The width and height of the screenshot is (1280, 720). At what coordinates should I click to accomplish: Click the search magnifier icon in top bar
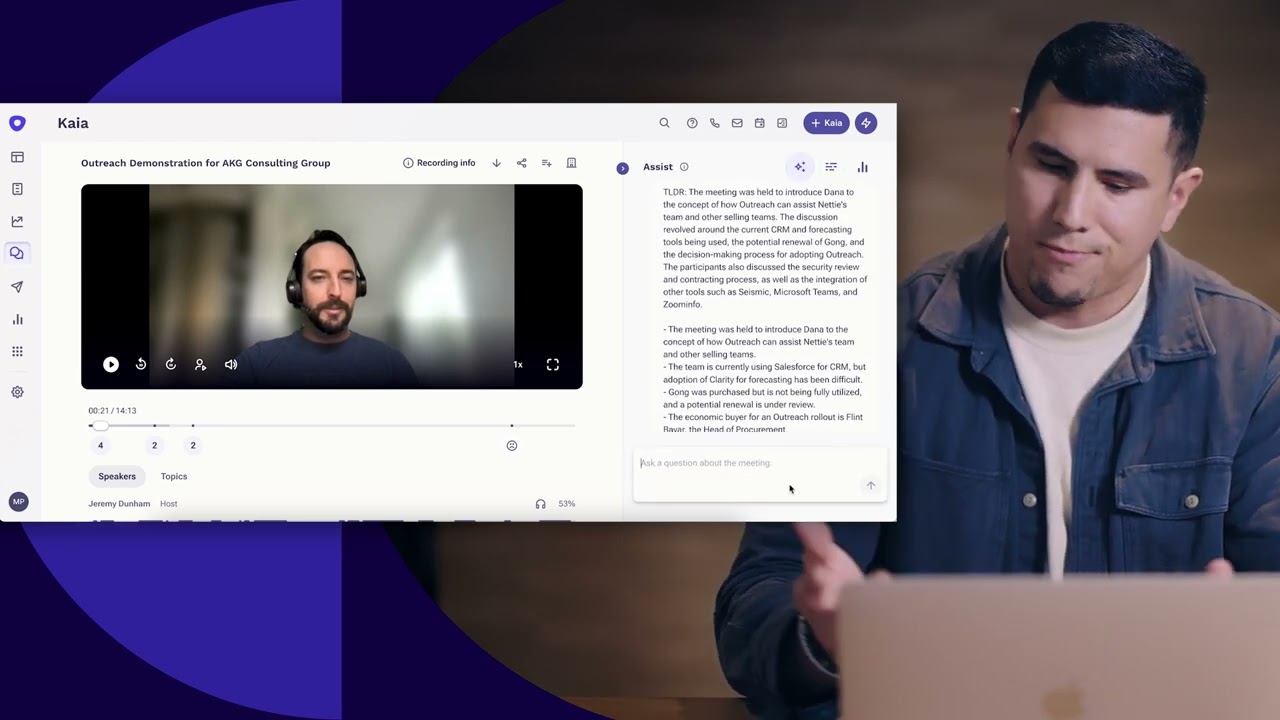664,123
